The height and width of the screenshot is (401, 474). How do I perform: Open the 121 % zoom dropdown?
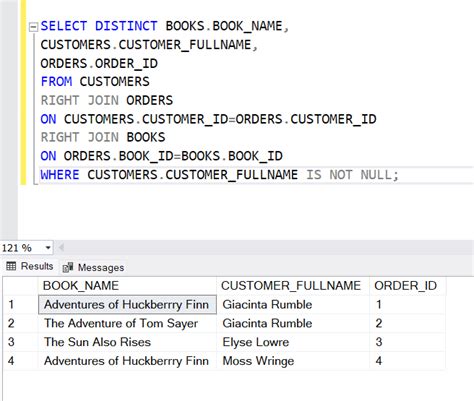(48, 248)
